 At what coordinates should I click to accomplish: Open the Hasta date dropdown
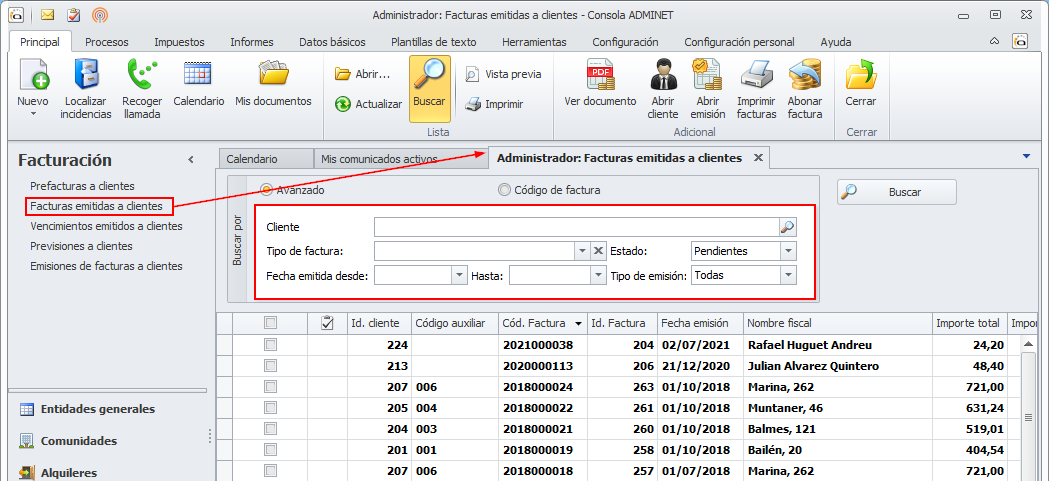[598, 275]
